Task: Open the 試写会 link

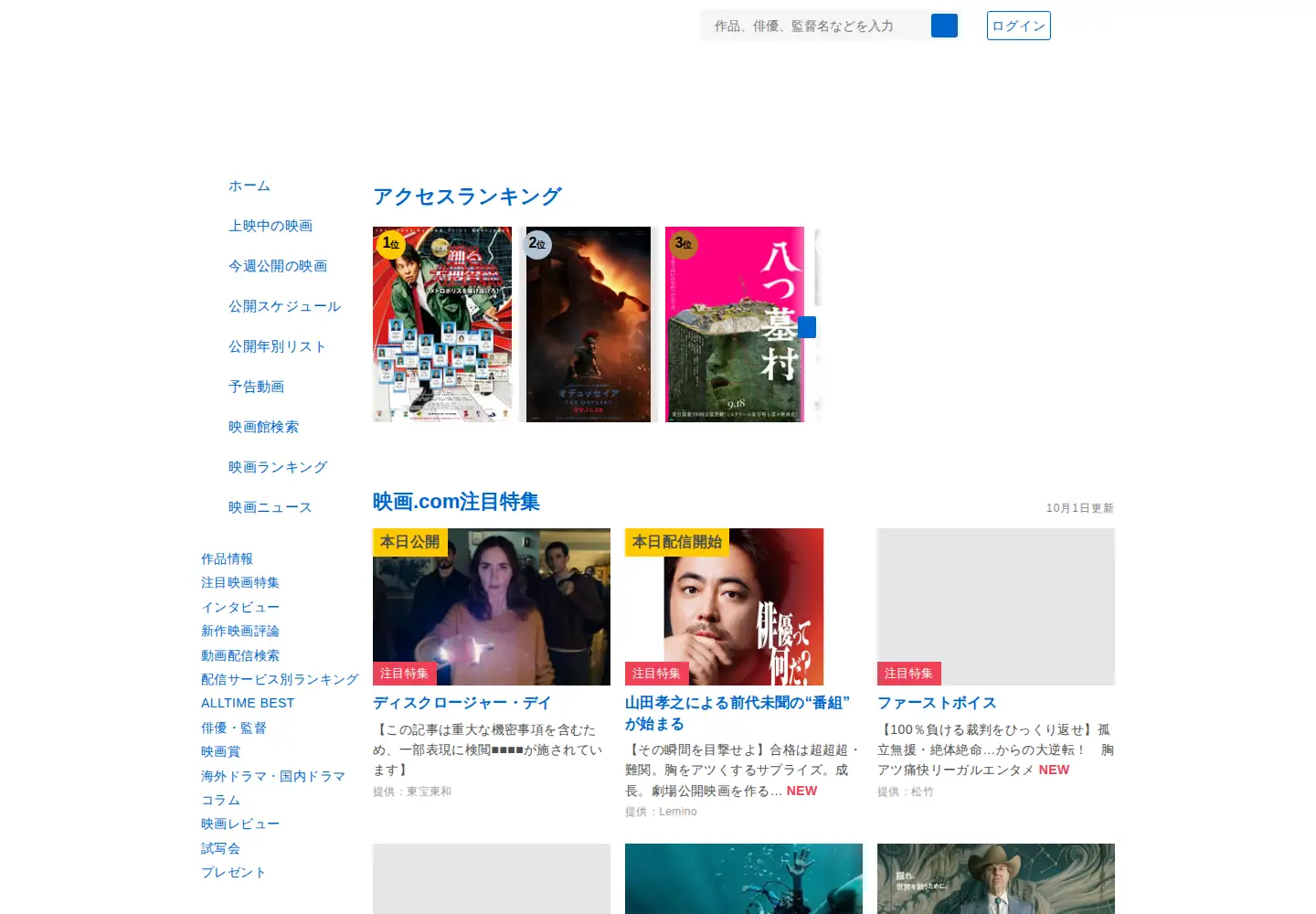Action: click(221, 848)
